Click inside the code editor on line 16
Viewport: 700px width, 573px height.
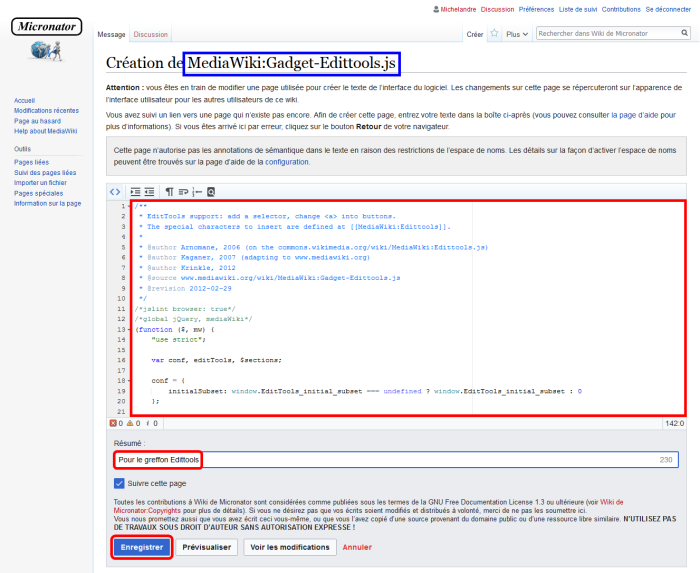(x=217, y=360)
